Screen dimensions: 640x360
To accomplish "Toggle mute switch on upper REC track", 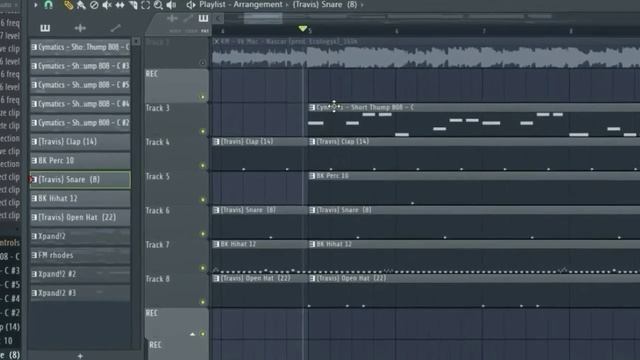I will point(202,97).
